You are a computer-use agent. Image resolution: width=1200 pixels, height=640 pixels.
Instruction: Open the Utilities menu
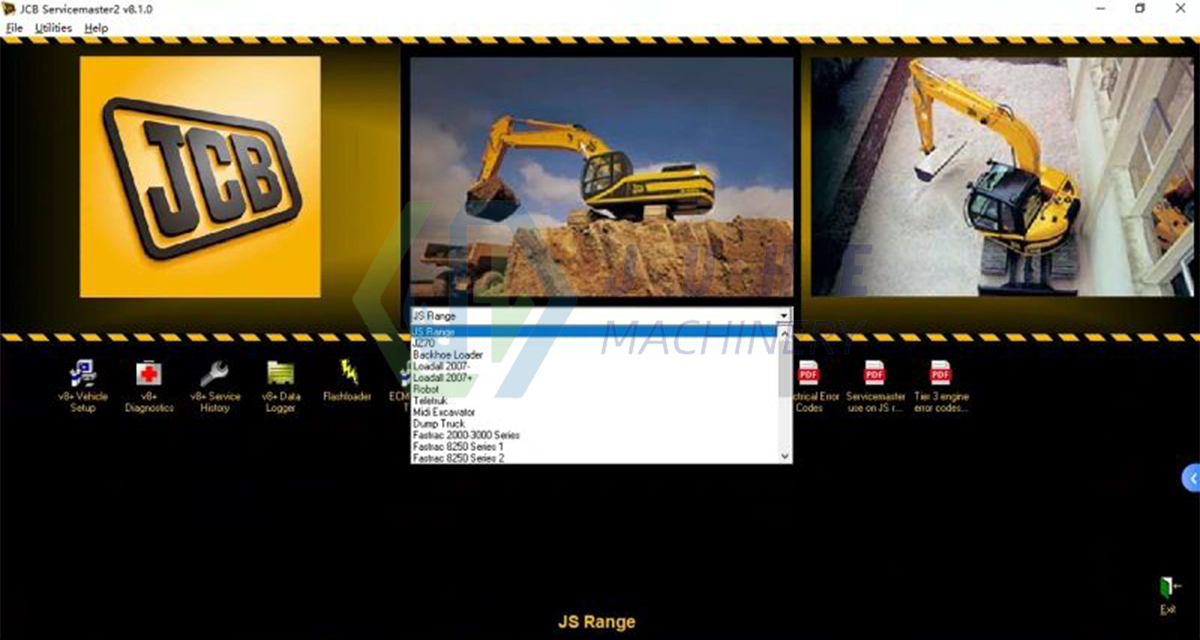pos(53,28)
